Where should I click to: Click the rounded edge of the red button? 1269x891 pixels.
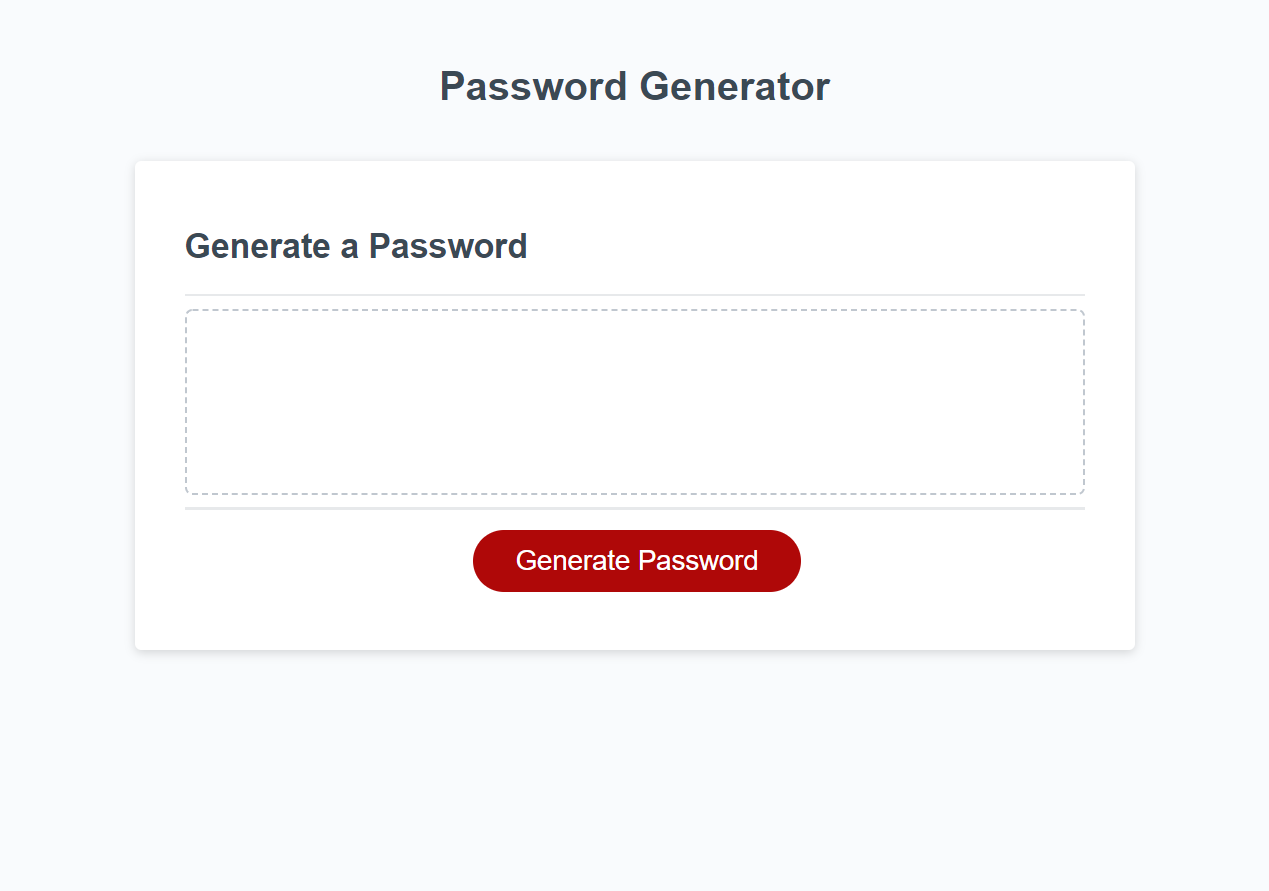click(488, 561)
